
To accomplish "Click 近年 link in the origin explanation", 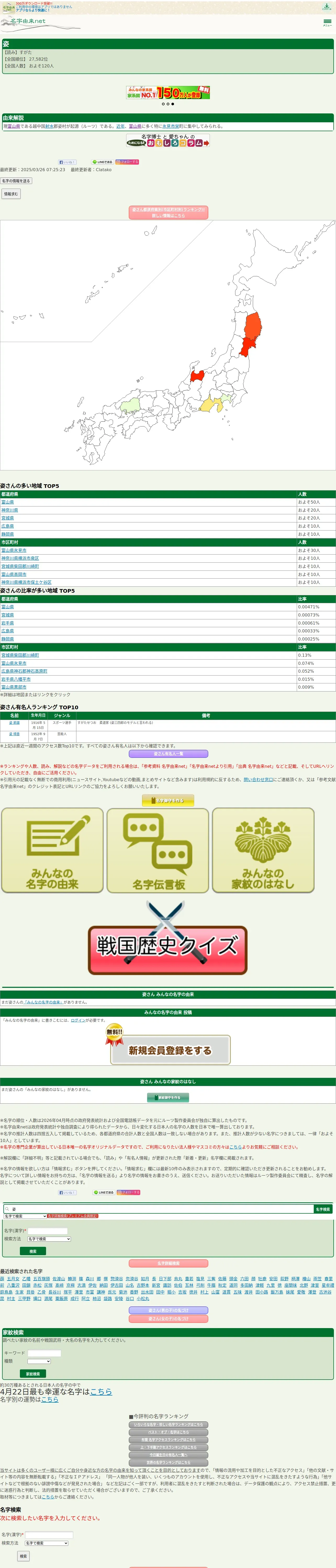I will point(121,126).
